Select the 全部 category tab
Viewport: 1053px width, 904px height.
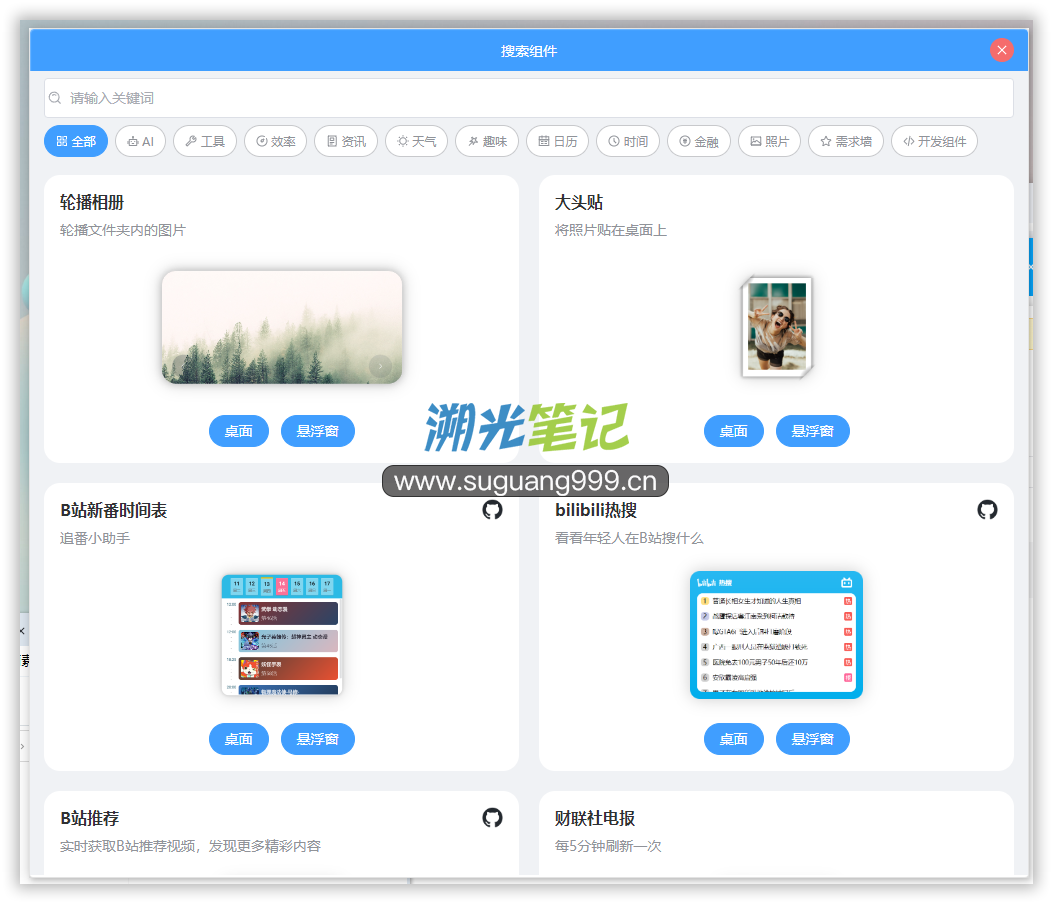(x=76, y=141)
